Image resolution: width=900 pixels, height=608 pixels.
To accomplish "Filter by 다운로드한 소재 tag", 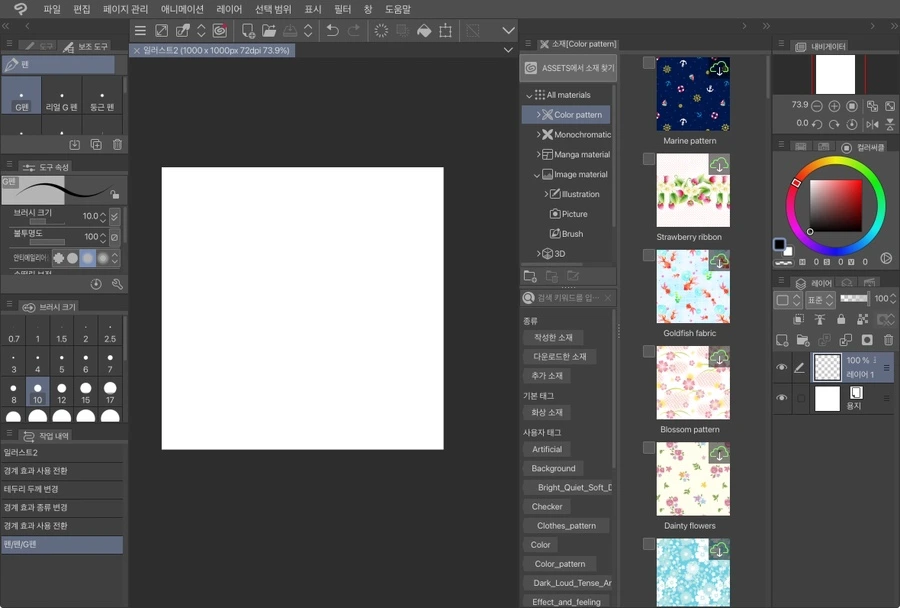I will 560,357.
